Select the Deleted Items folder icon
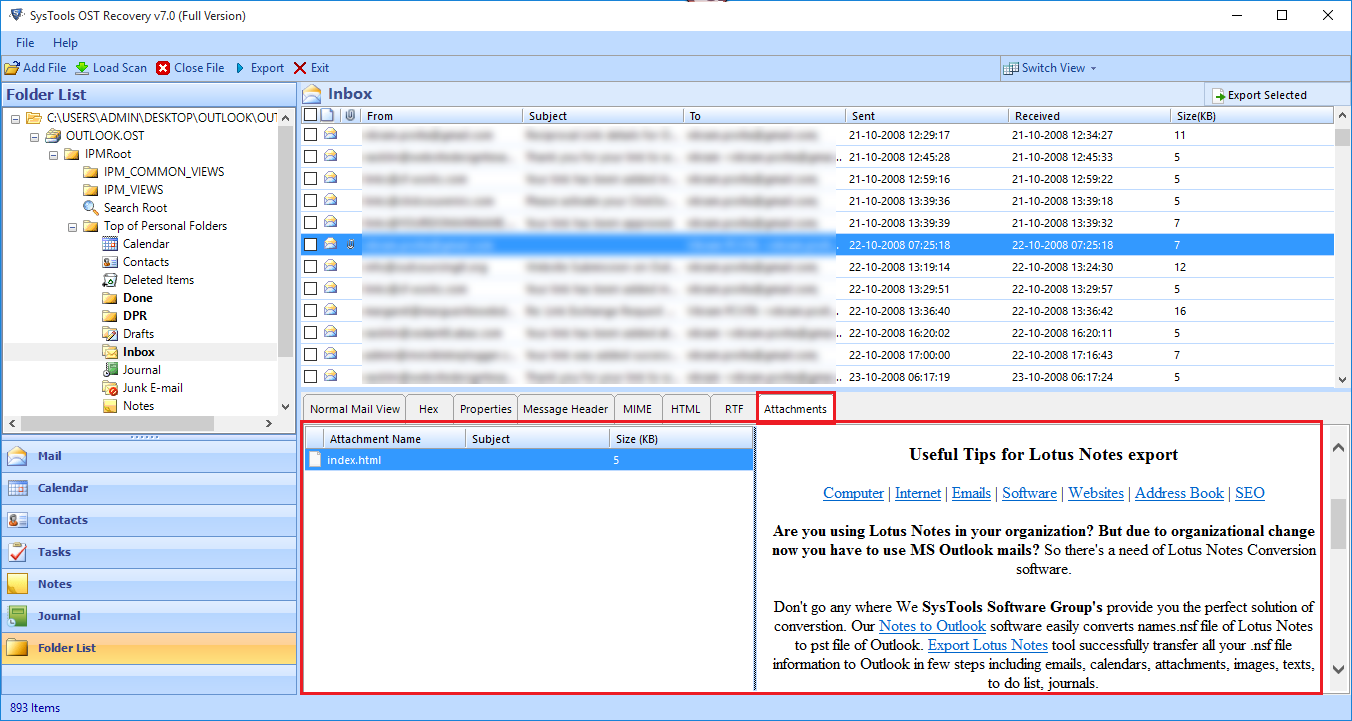1352x721 pixels. pyautogui.click(x=110, y=280)
